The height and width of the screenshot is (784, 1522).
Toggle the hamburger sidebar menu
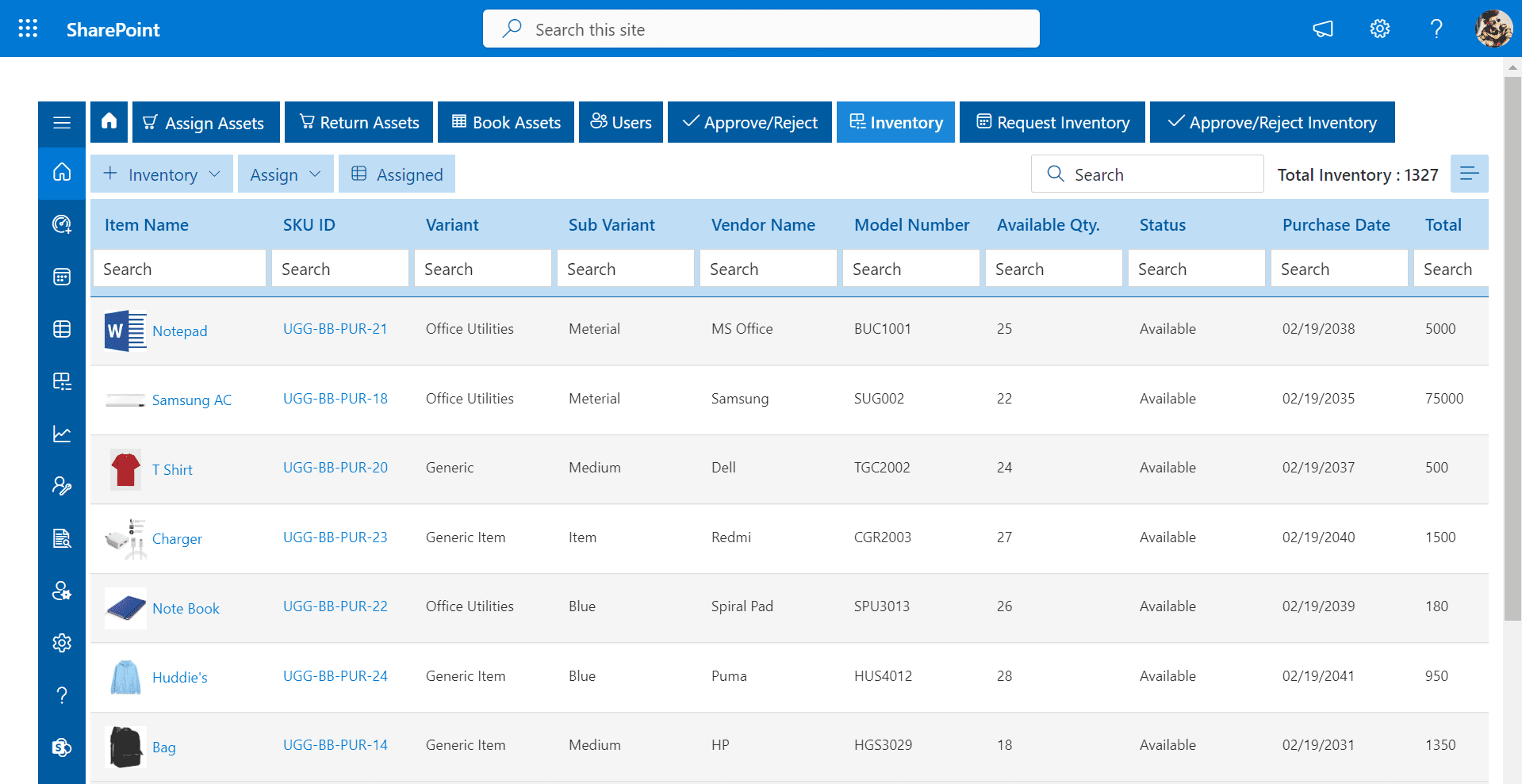pos(62,122)
